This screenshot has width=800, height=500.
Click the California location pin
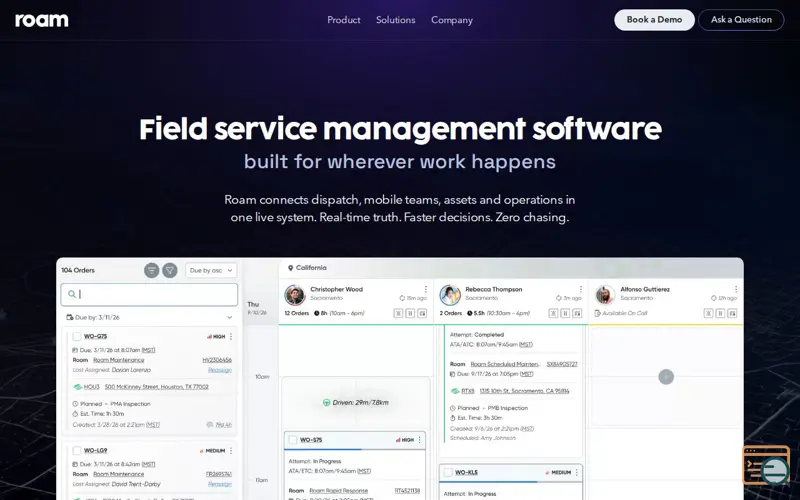pyautogui.click(x=290, y=268)
